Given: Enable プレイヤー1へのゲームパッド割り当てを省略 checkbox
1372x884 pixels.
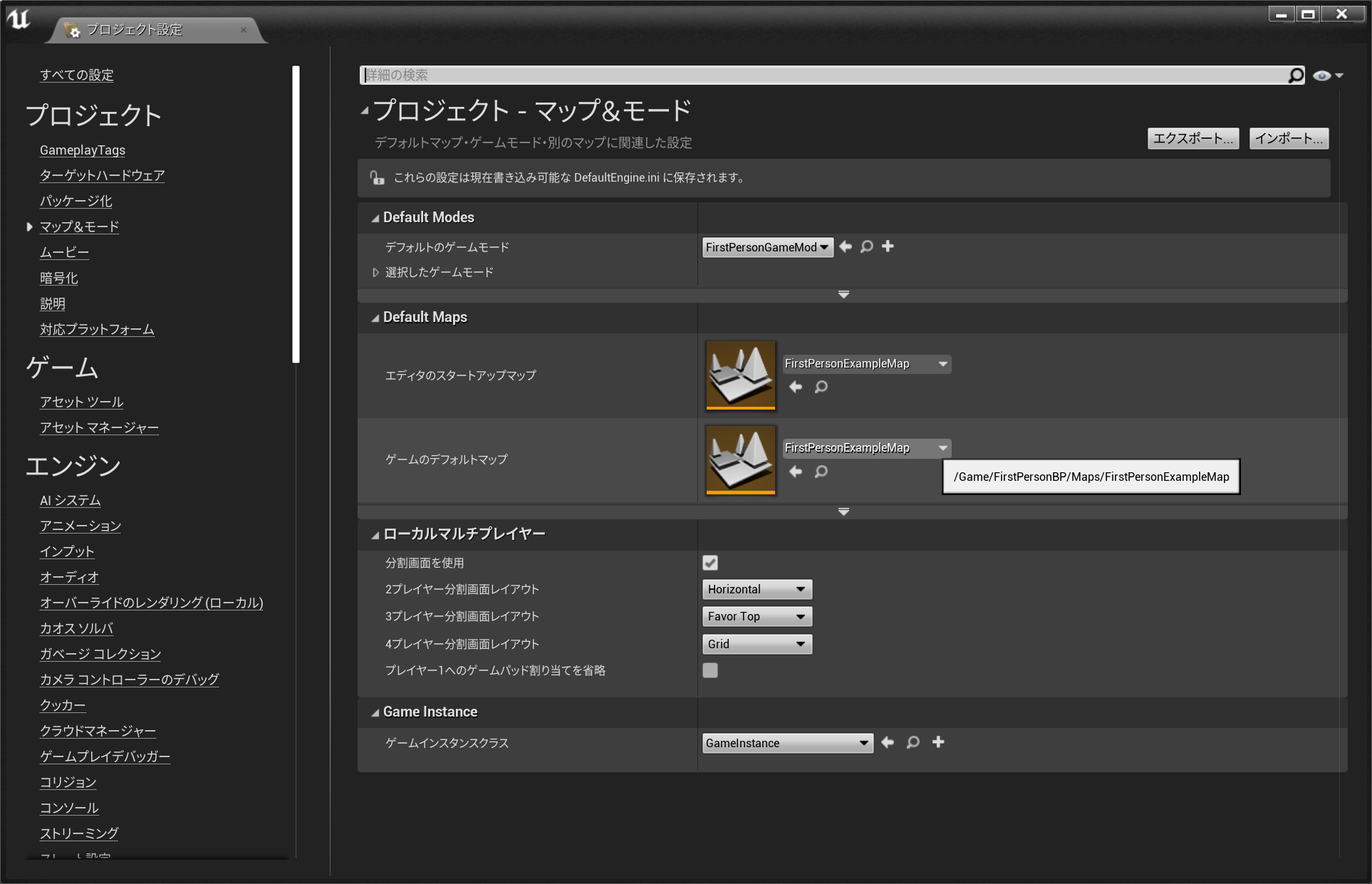Looking at the screenshot, I should pos(710,670).
